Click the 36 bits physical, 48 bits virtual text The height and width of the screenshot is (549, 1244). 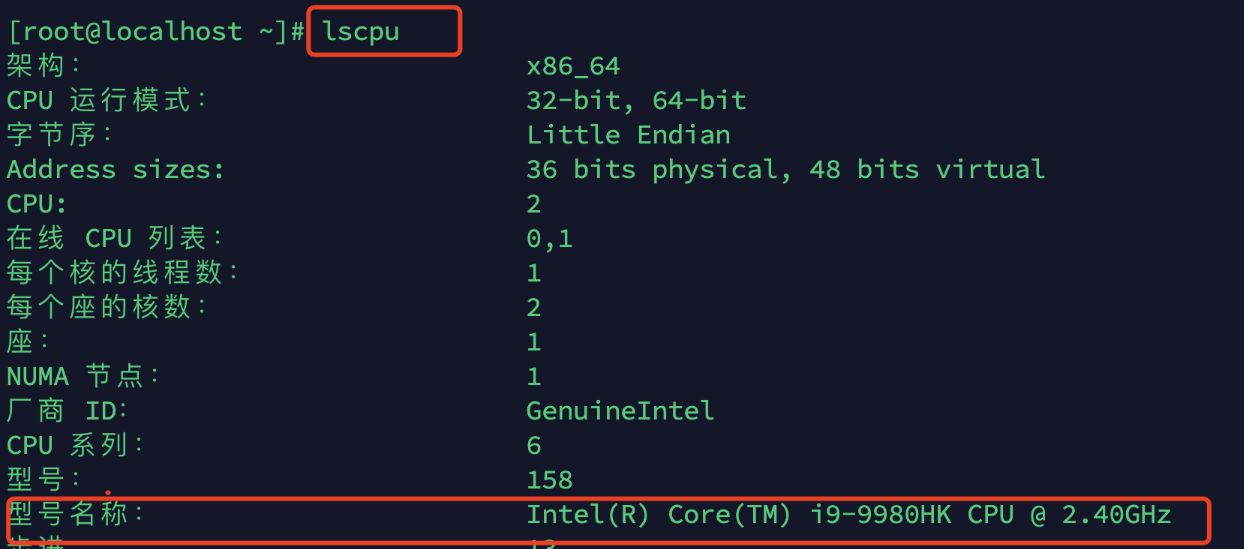785,169
